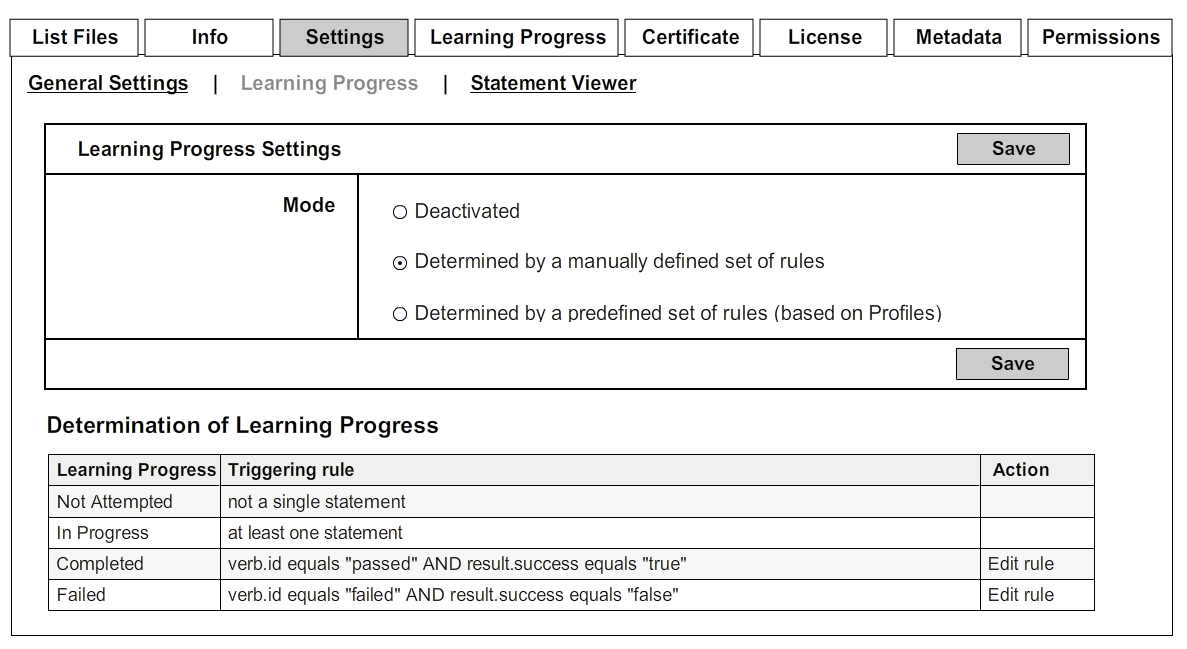The height and width of the screenshot is (649, 1187).
Task: Open the Learning Progress main tab
Action: 517,38
